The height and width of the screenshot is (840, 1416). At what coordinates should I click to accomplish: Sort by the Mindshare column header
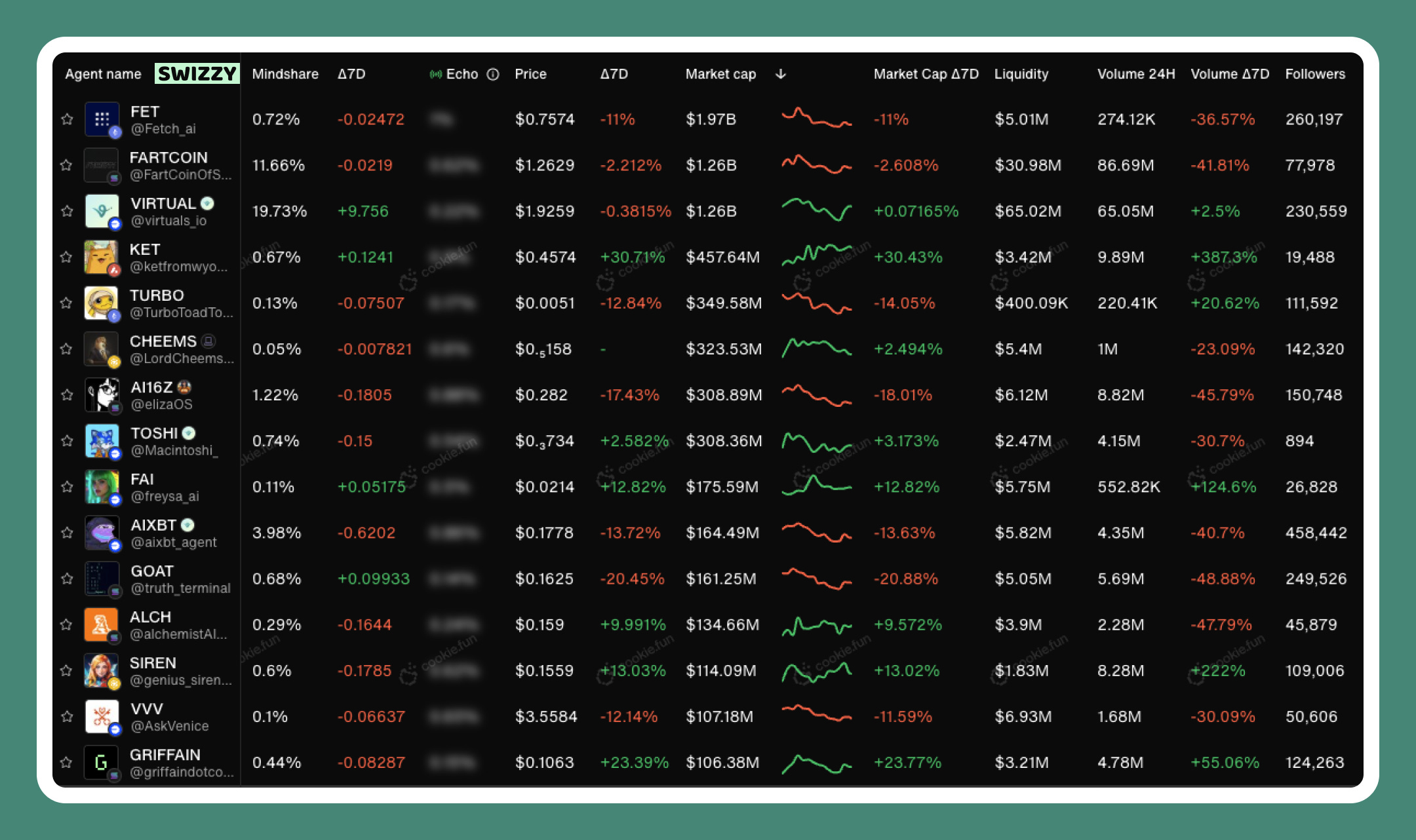click(x=285, y=74)
